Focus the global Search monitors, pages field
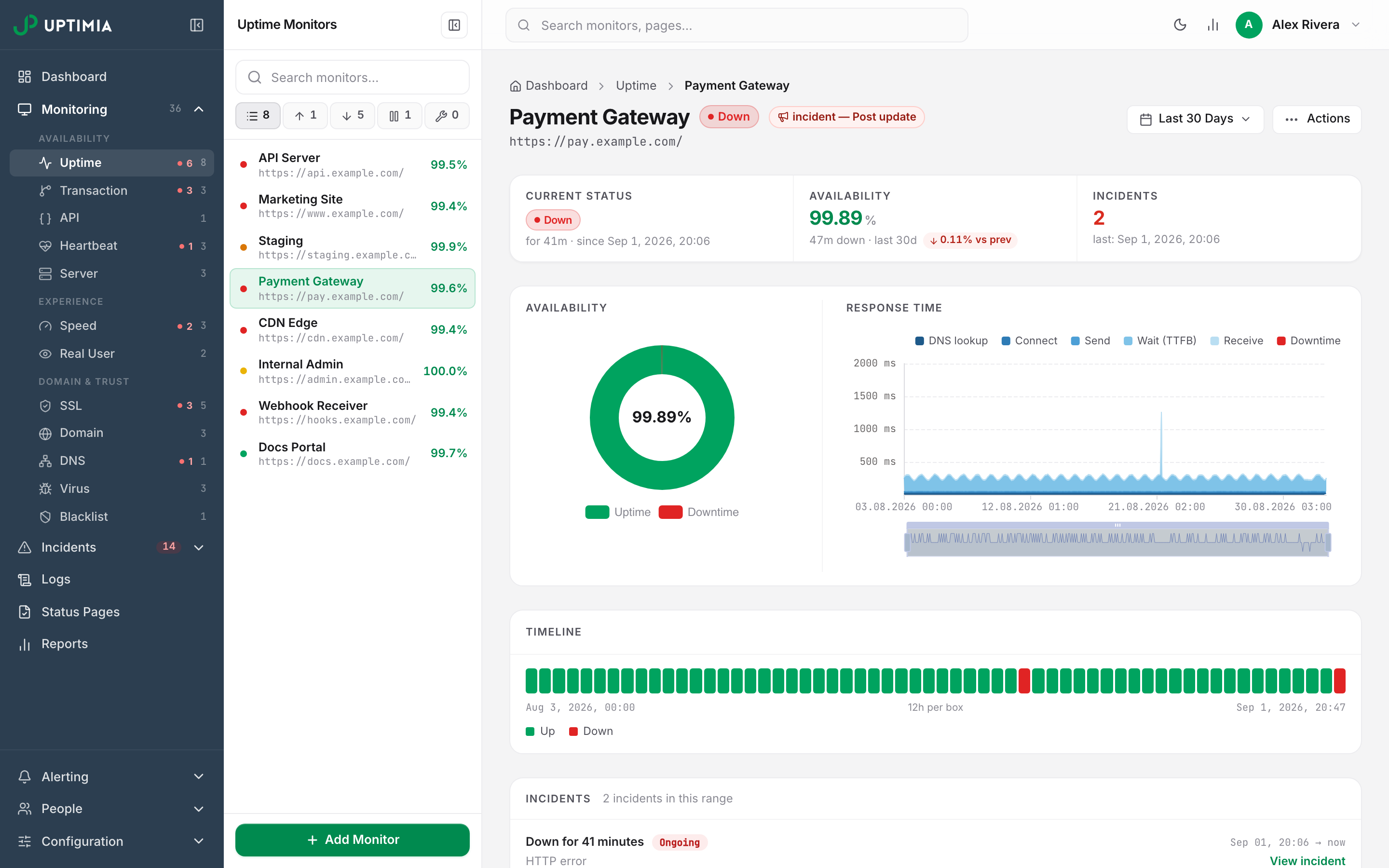This screenshot has height=868, width=1389. [x=736, y=25]
